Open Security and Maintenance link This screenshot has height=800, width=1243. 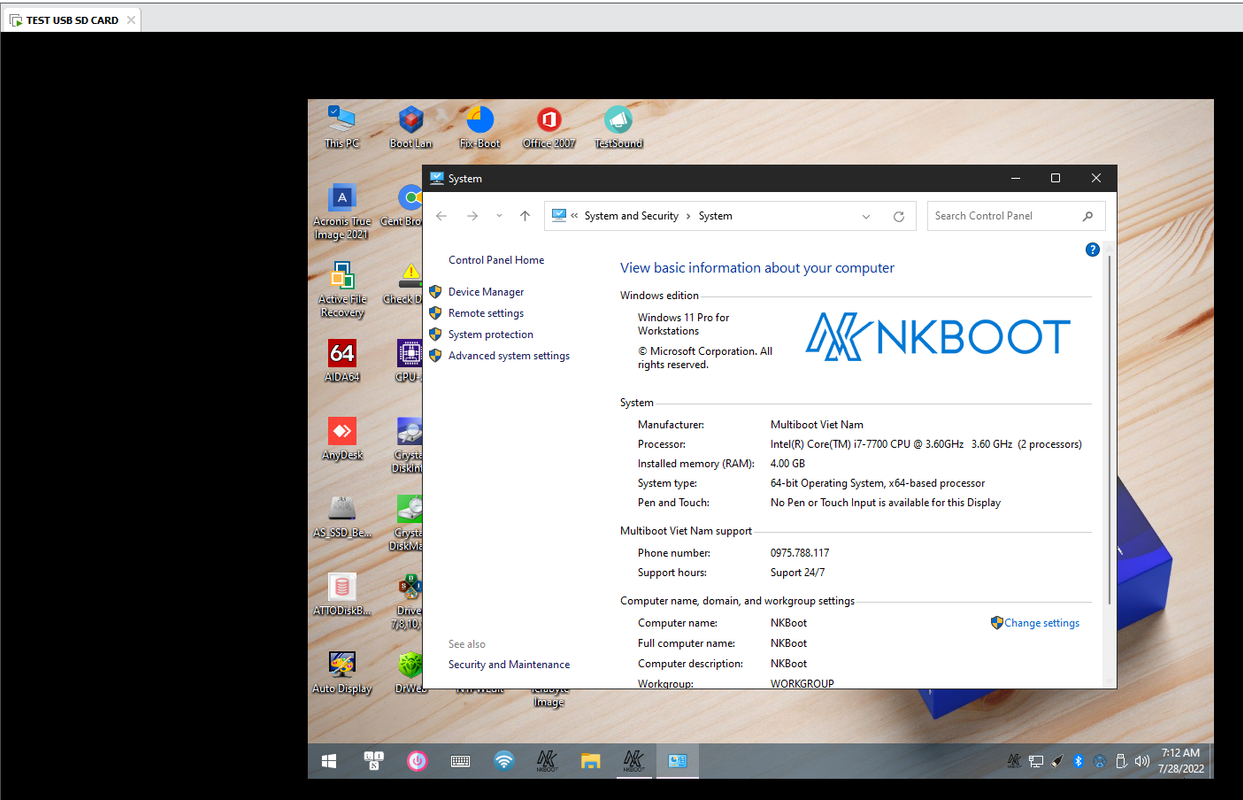coord(509,665)
